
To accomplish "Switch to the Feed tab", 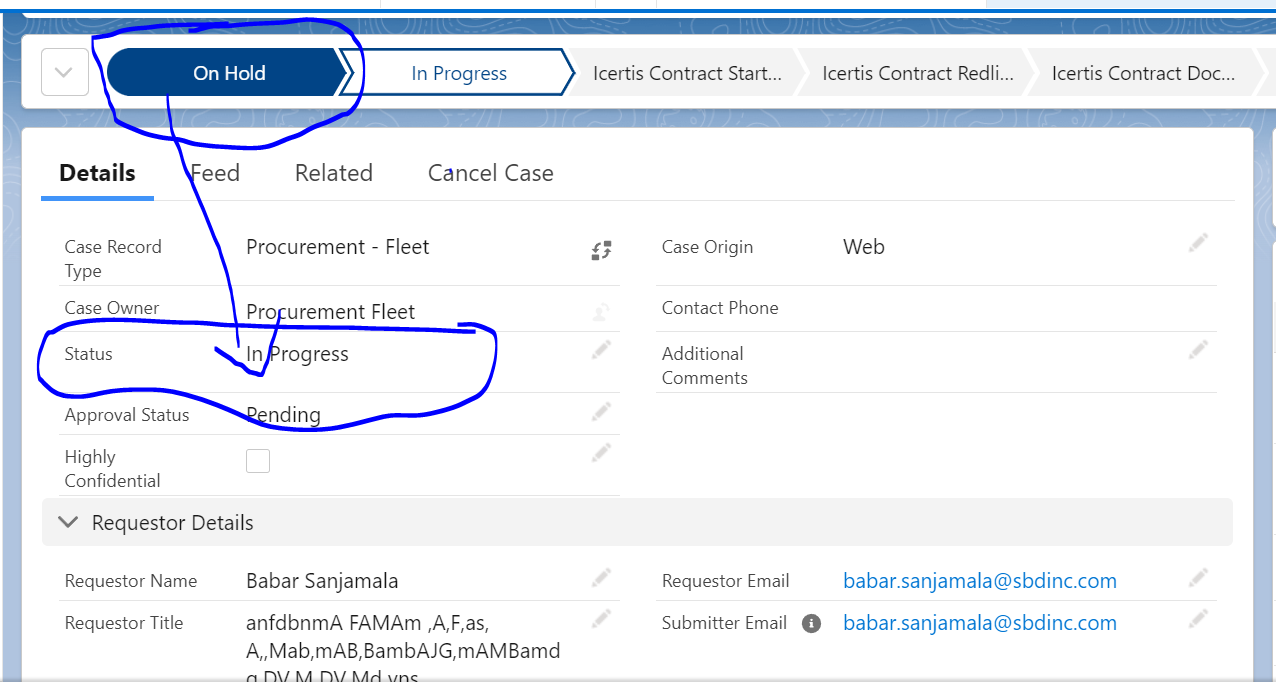I will pos(215,173).
